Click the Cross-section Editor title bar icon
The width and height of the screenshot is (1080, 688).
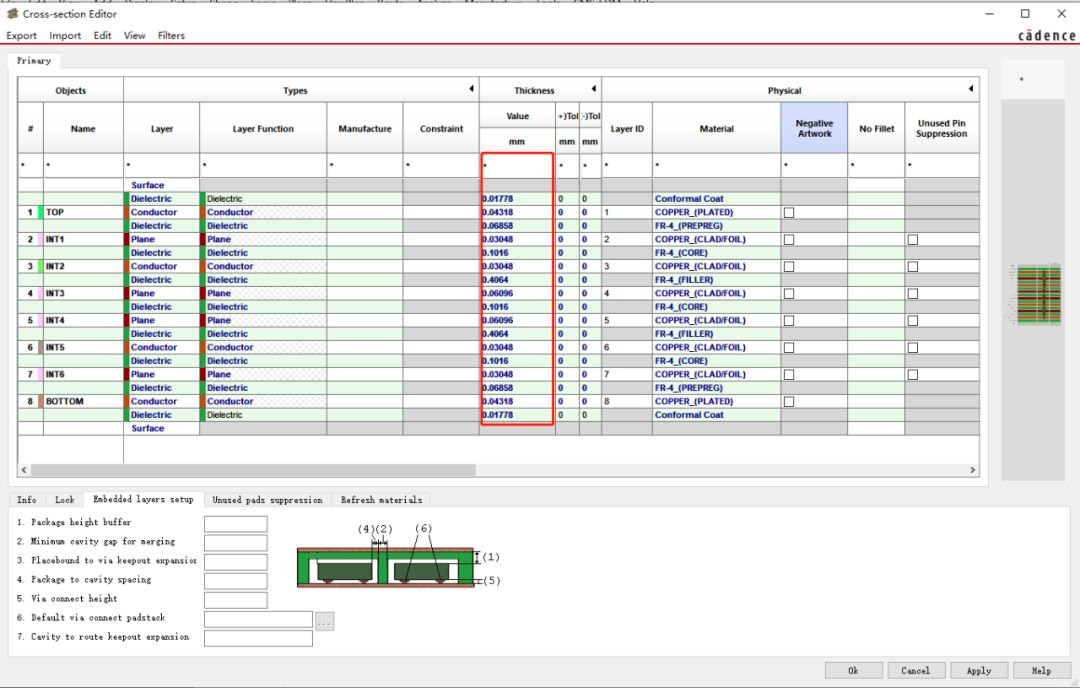coord(12,14)
